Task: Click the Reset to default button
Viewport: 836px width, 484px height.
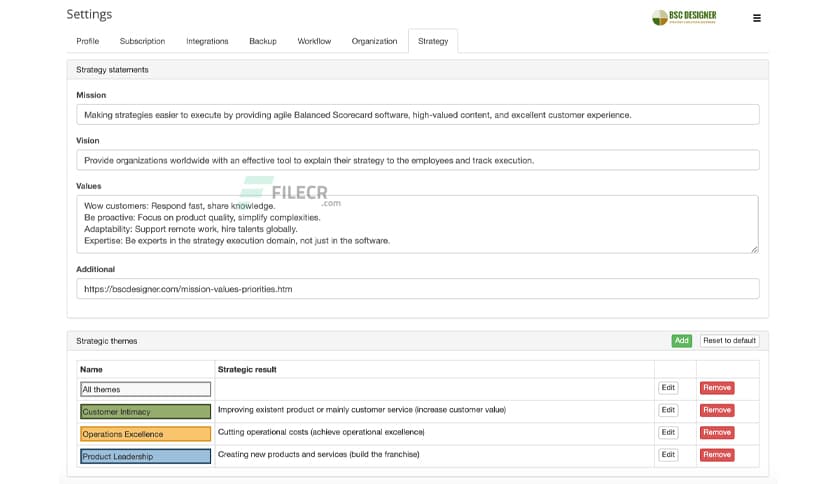Action: 729,341
